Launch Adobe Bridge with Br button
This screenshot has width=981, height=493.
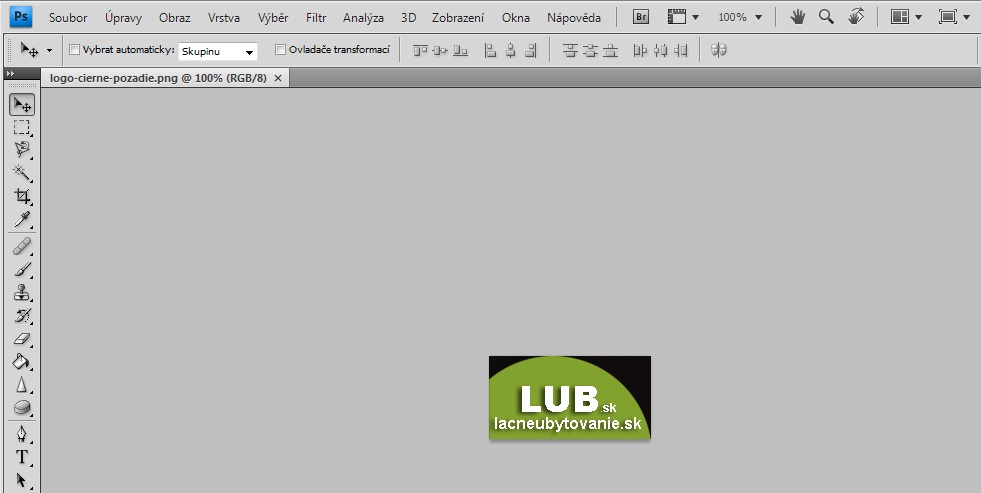[x=641, y=17]
